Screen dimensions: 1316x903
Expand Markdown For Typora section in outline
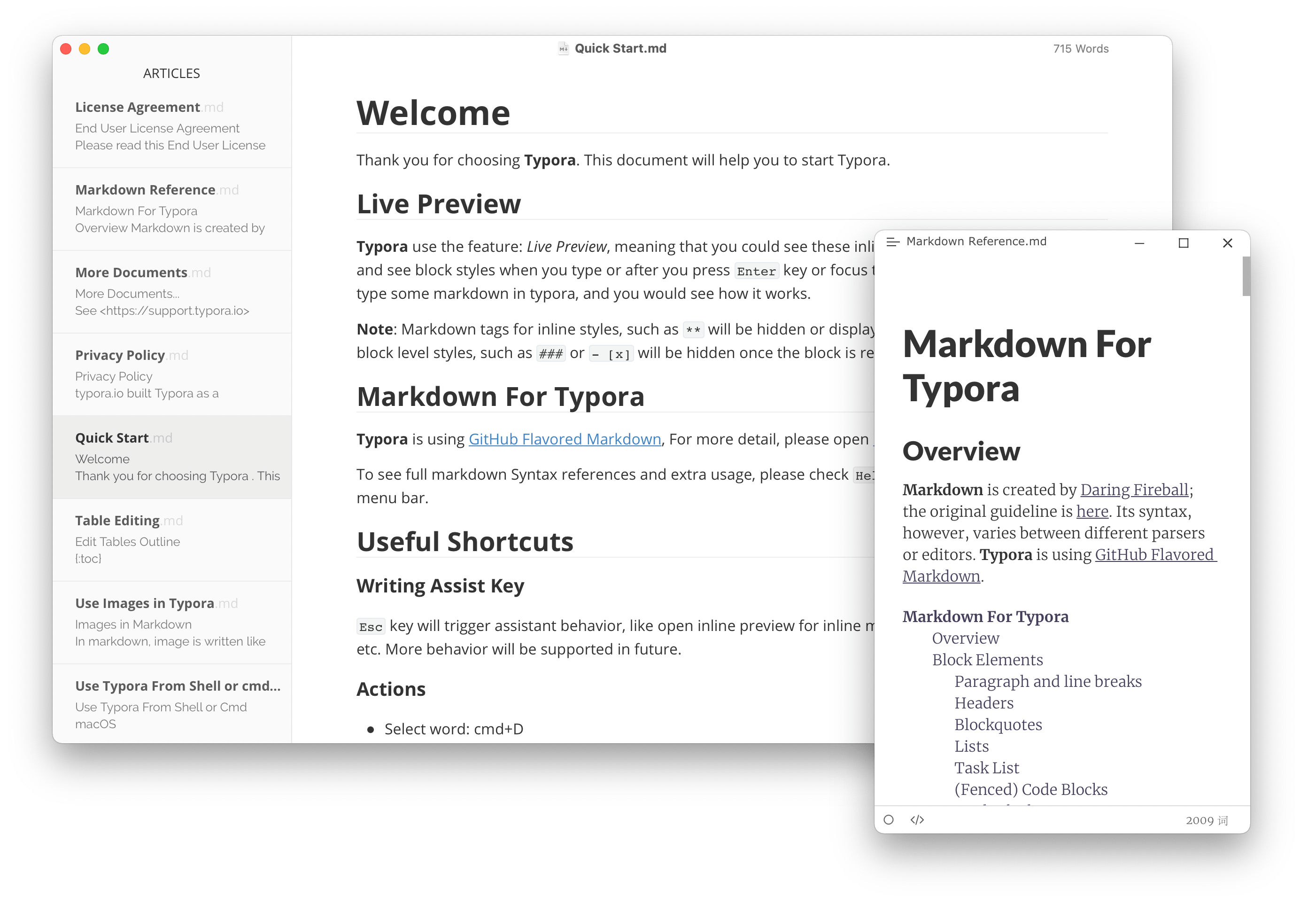[x=985, y=617]
